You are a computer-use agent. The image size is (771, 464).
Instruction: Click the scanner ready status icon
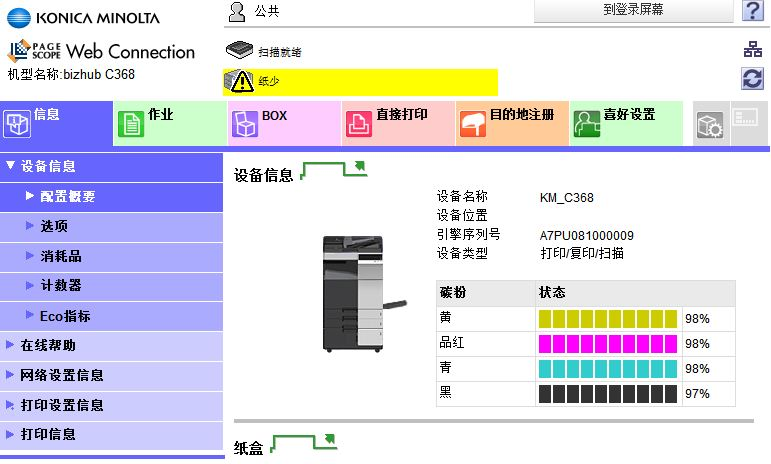[x=238, y=50]
